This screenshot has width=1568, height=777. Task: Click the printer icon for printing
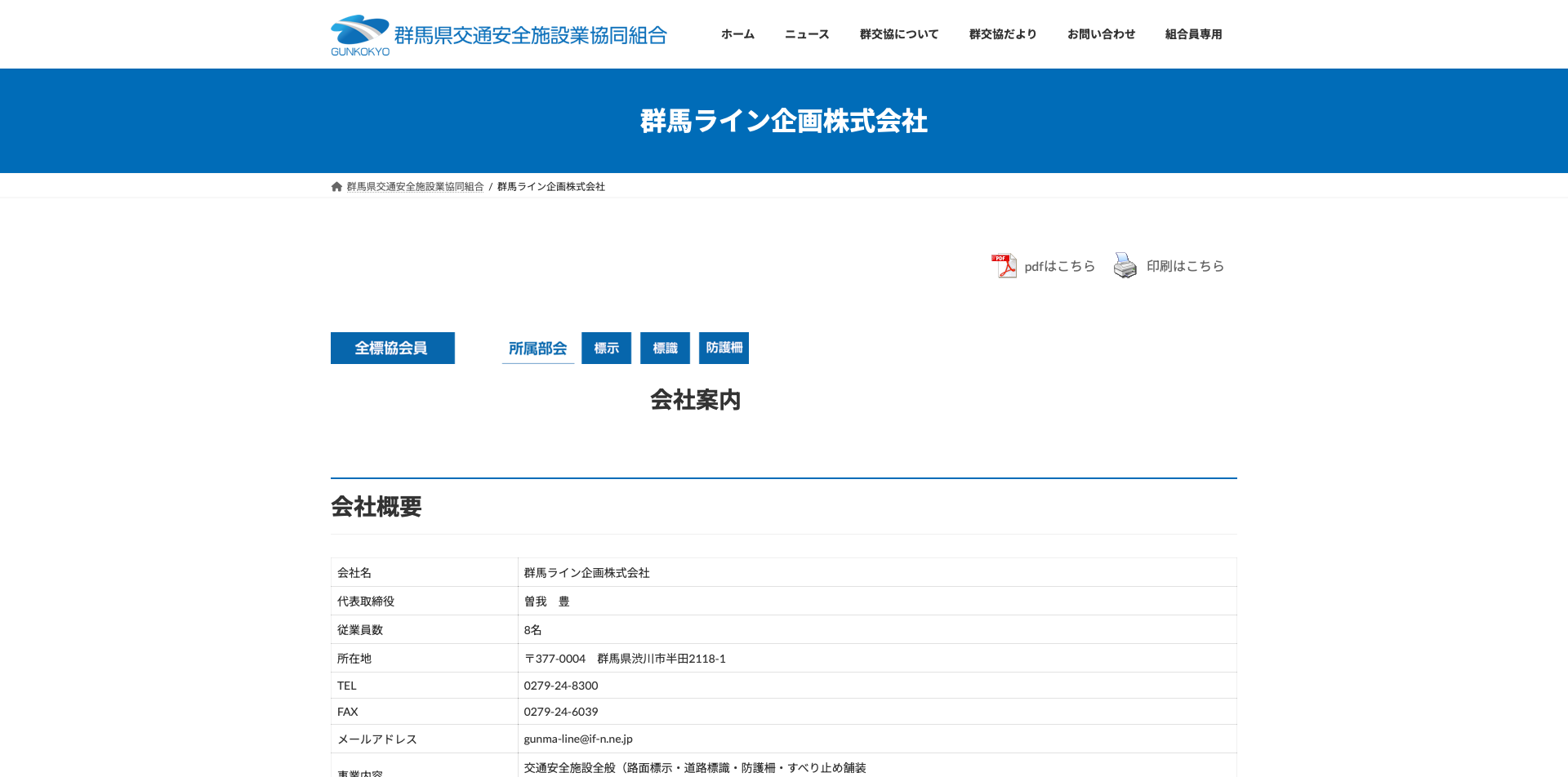click(x=1125, y=265)
